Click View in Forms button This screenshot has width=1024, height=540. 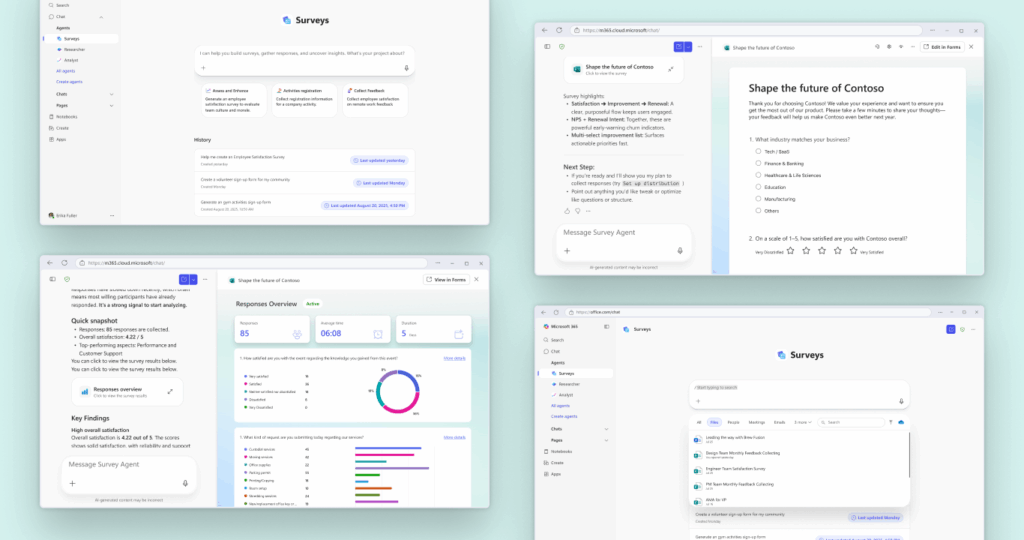coord(447,279)
